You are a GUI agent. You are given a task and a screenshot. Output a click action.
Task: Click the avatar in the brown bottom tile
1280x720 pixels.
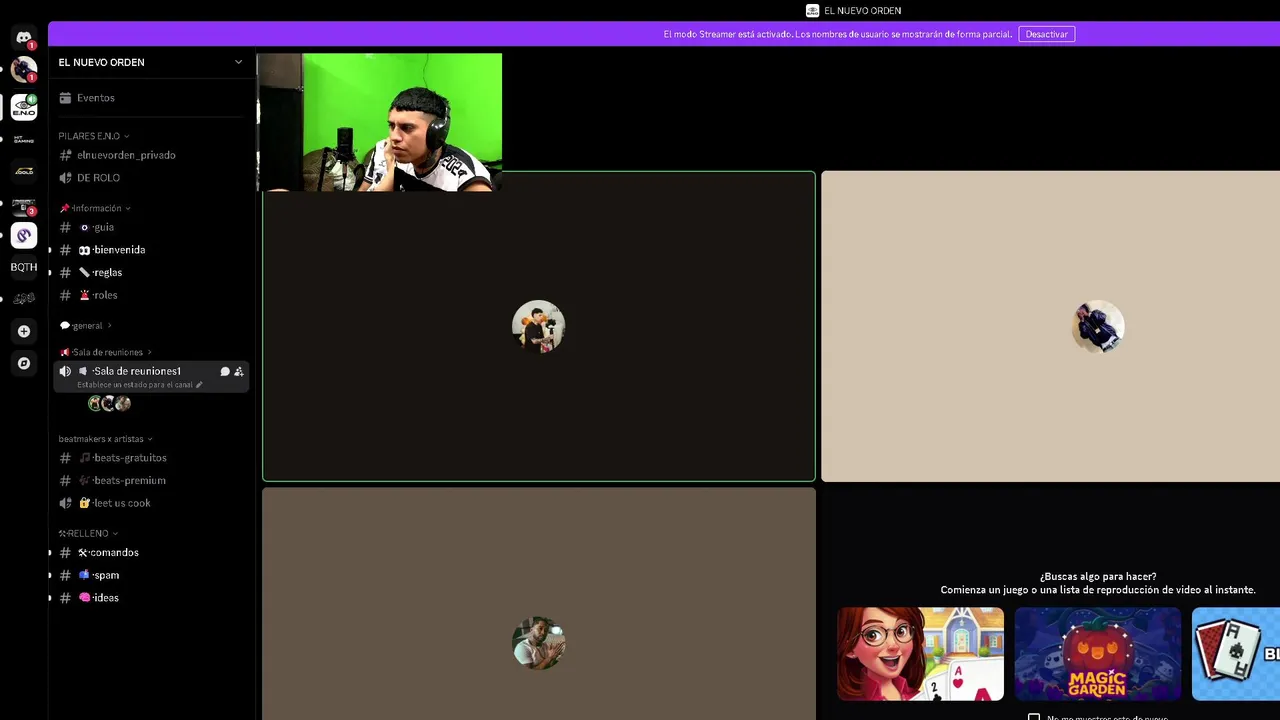[538, 643]
